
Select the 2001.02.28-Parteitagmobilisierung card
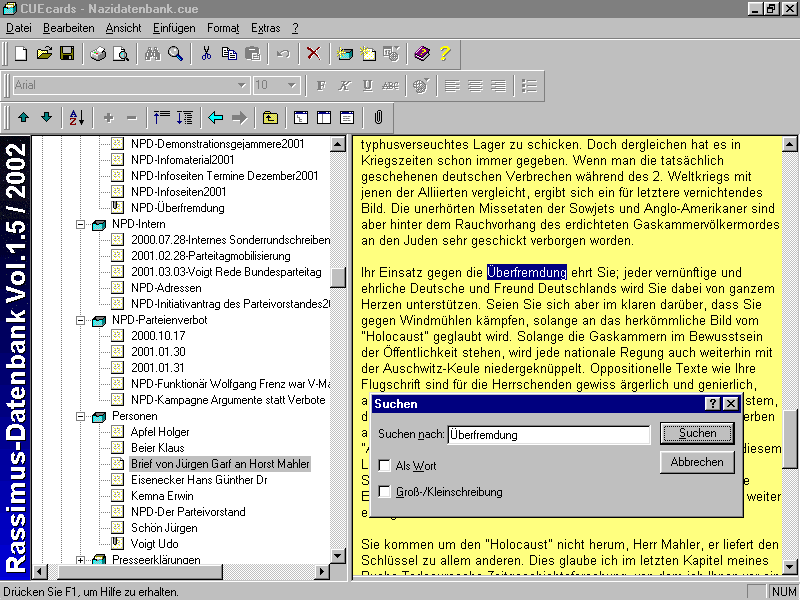click(x=211, y=256)
